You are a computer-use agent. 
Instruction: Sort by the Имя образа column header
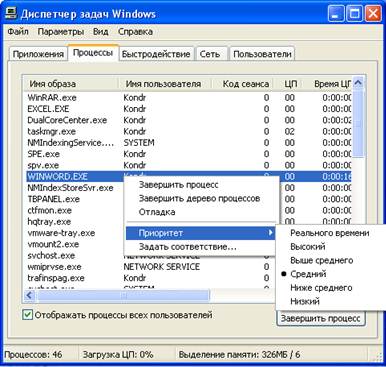click(71, 84)
